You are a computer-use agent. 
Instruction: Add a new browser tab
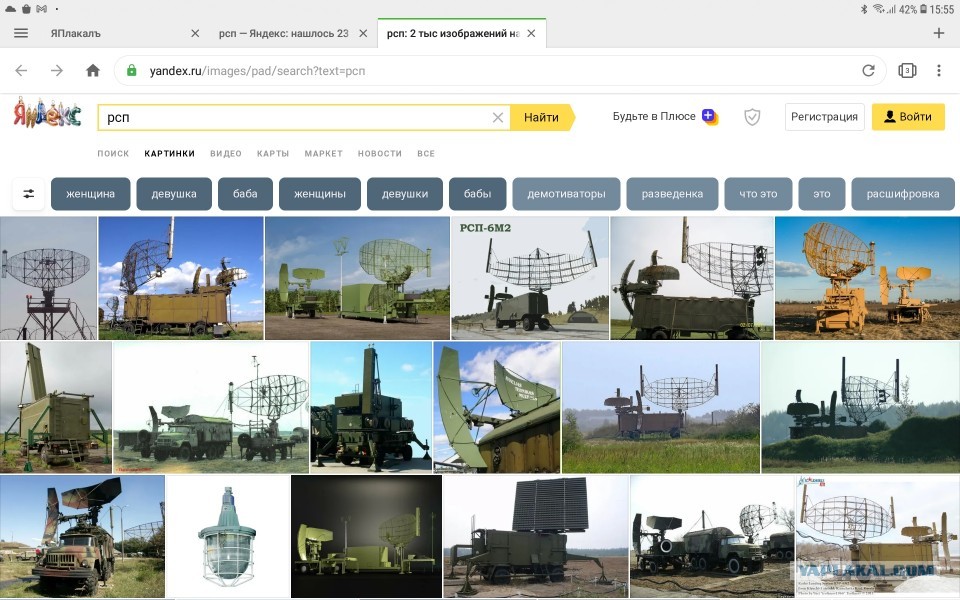pyautogui.click(x=939, y=33)
